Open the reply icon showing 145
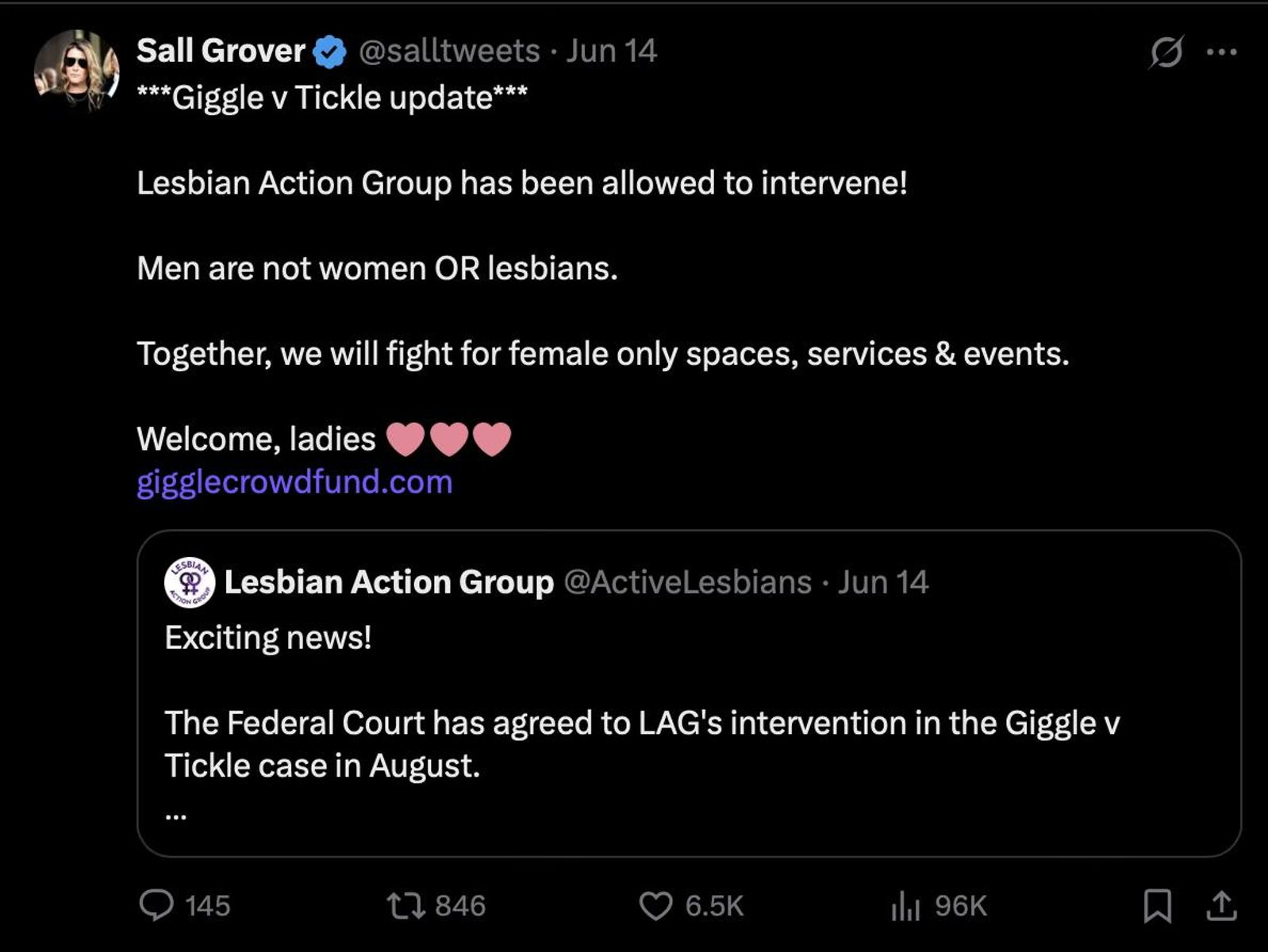Screen dimensions: 1268x952 (x=156, y=905)
